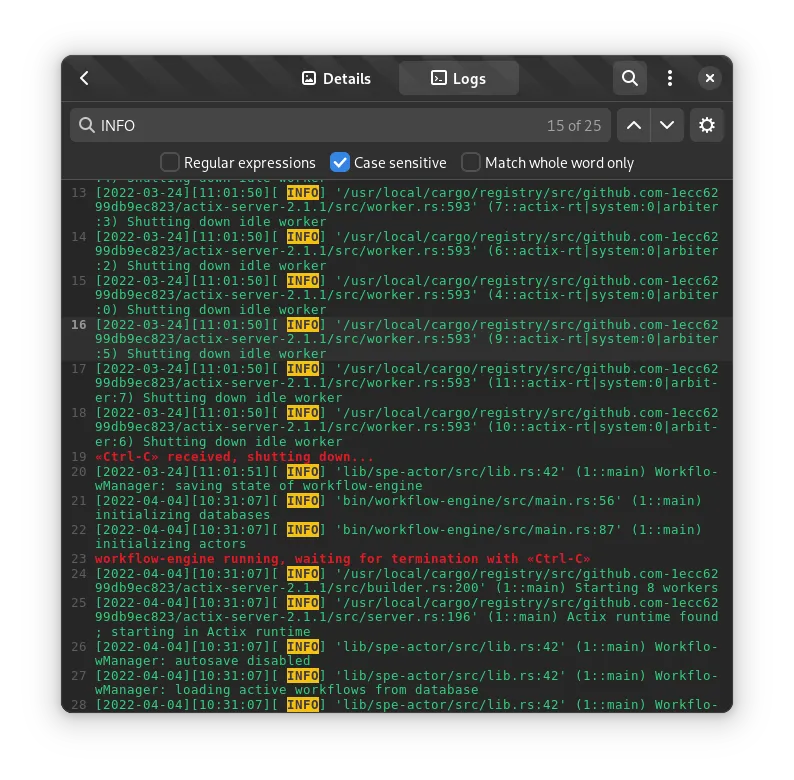Jump to previous search match

coord(634,125)
